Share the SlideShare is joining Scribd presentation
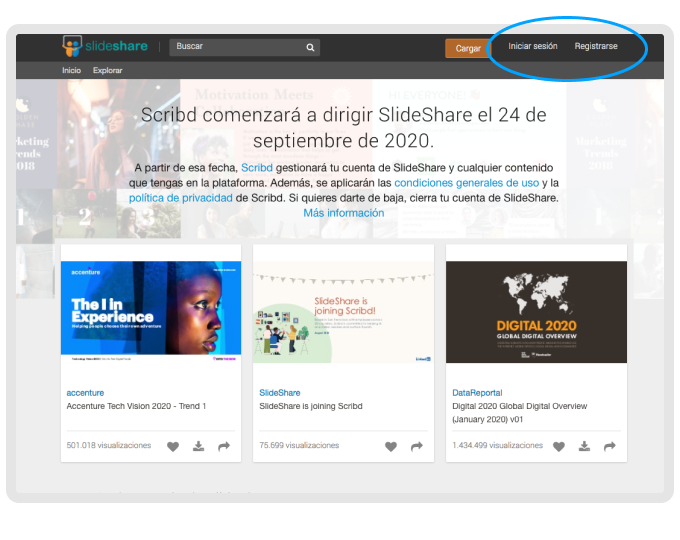Screen dimensions: 680x540 pos(417,446)
